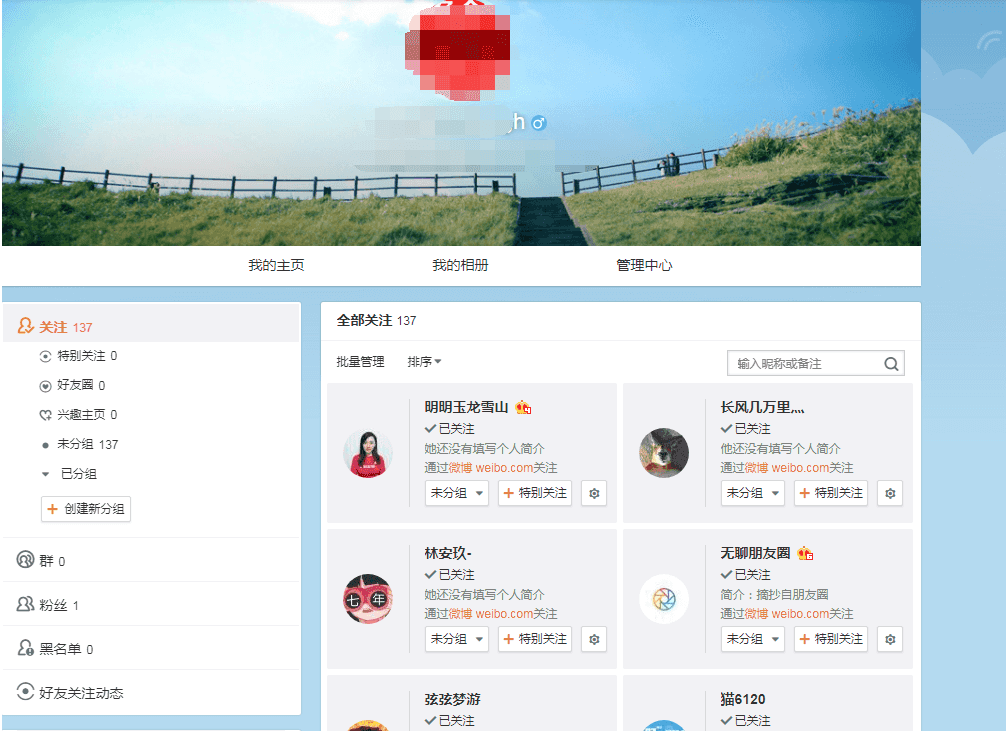
Task: Click the 黑名单 blacklist icon in sidebar
Action: [25, 648]
